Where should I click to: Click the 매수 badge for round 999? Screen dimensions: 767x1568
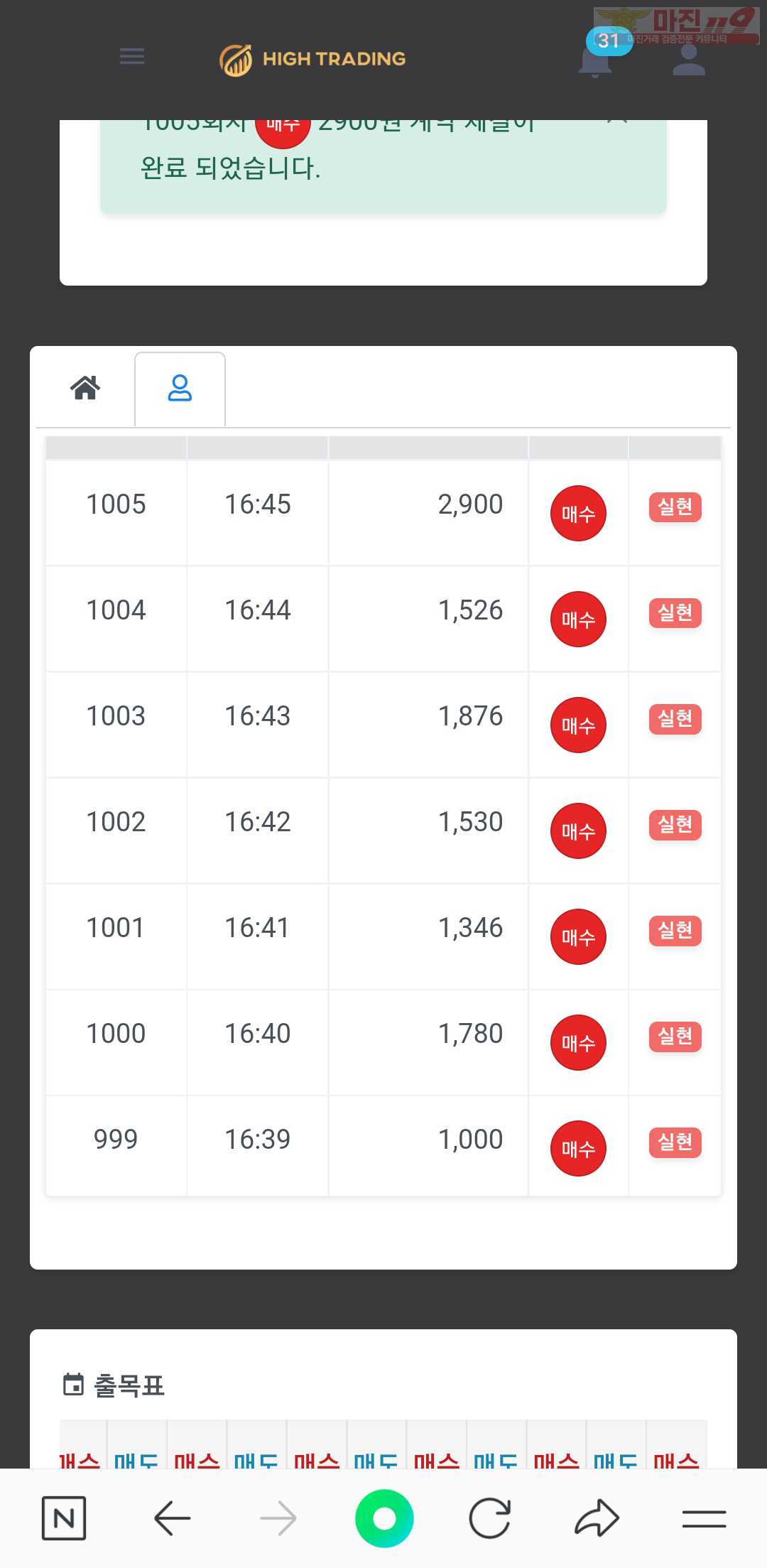click(578, 1148)
